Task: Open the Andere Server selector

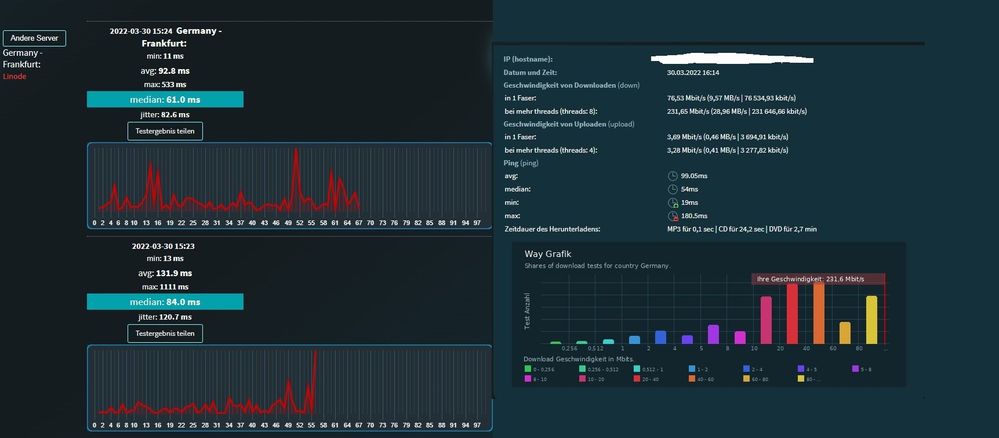Action: click(34, 38)
